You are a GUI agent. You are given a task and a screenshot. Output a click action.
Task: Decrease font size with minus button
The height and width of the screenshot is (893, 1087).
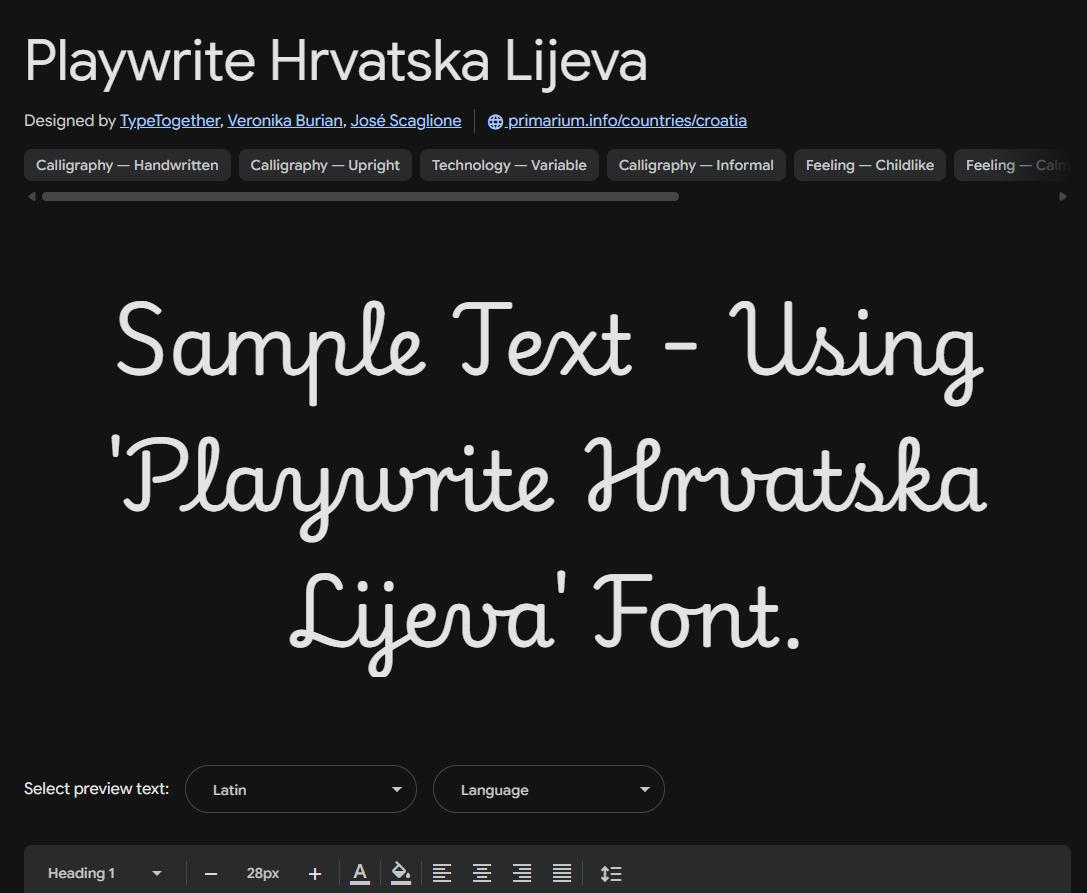211,874
